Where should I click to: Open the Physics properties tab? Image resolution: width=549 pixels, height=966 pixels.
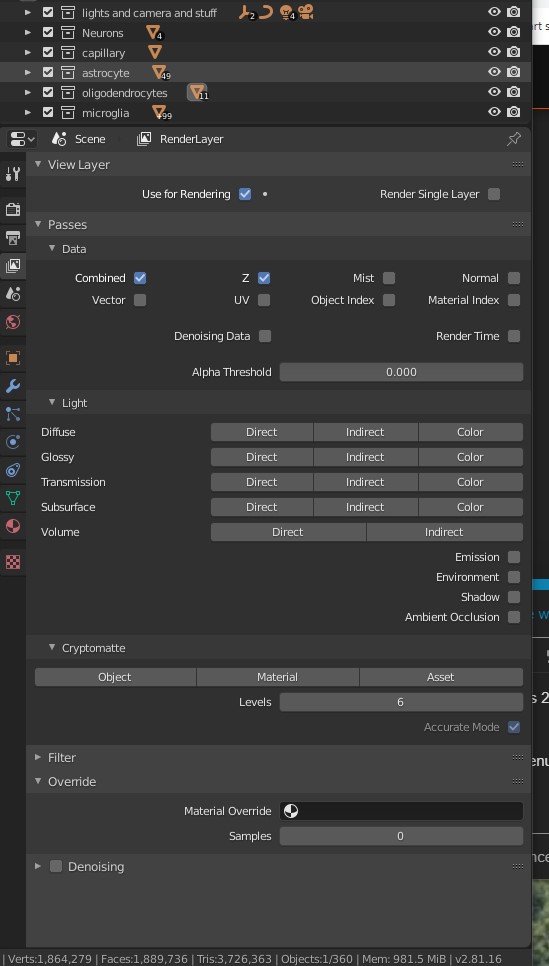pos(13,442)
